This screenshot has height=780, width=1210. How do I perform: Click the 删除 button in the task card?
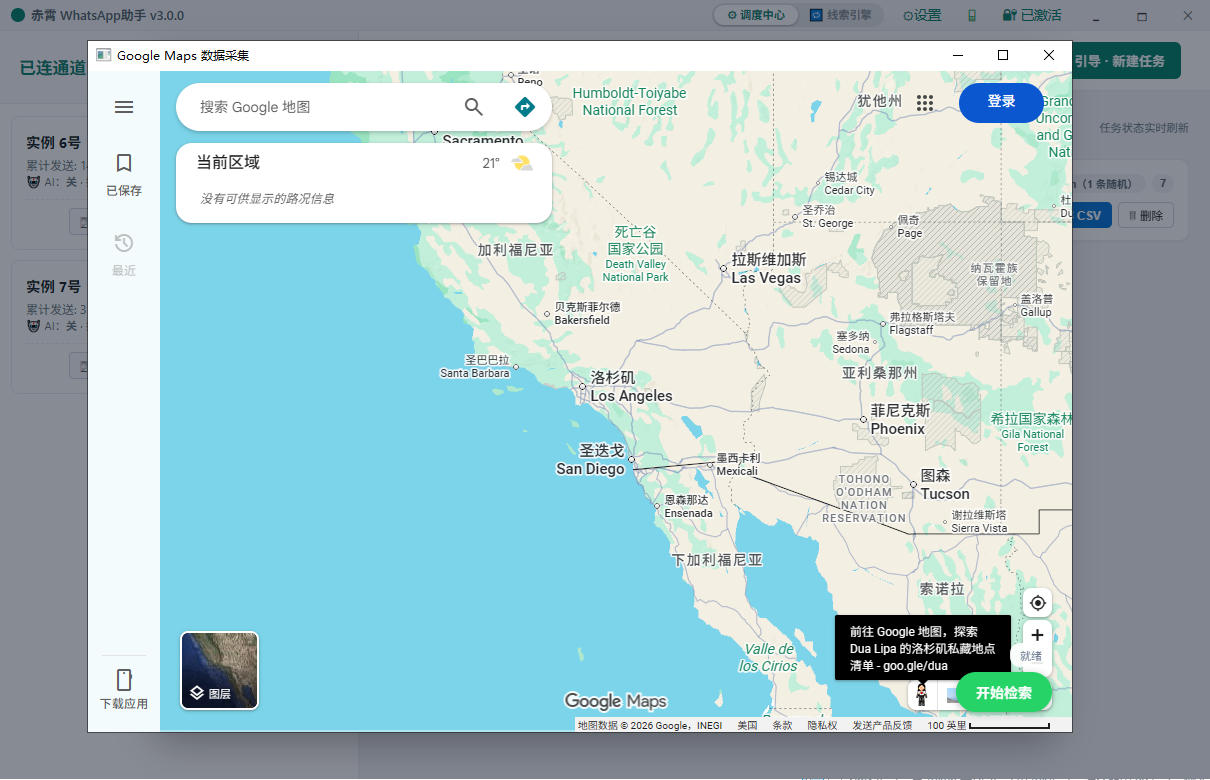pyautogui.click(x=1145, y=215)
